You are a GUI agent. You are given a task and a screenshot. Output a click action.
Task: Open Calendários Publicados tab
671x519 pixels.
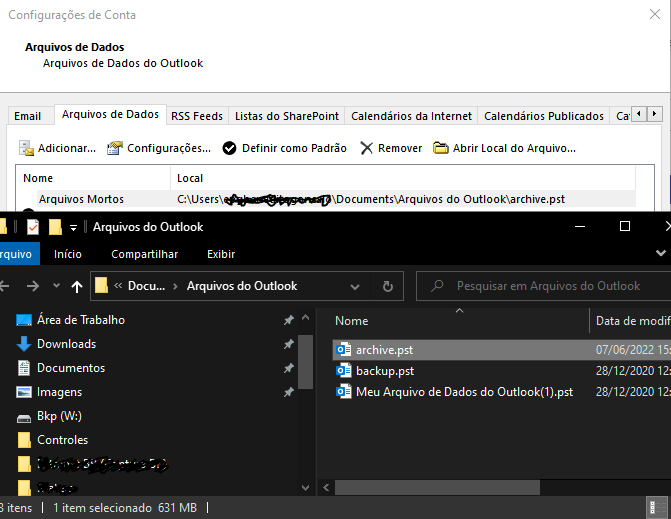[544, 116]
